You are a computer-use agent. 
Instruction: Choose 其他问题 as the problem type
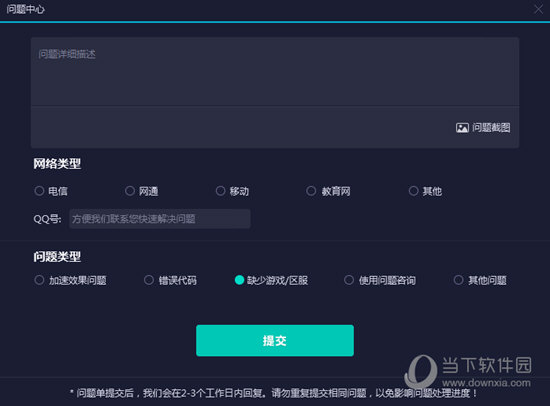coord(458,280)
